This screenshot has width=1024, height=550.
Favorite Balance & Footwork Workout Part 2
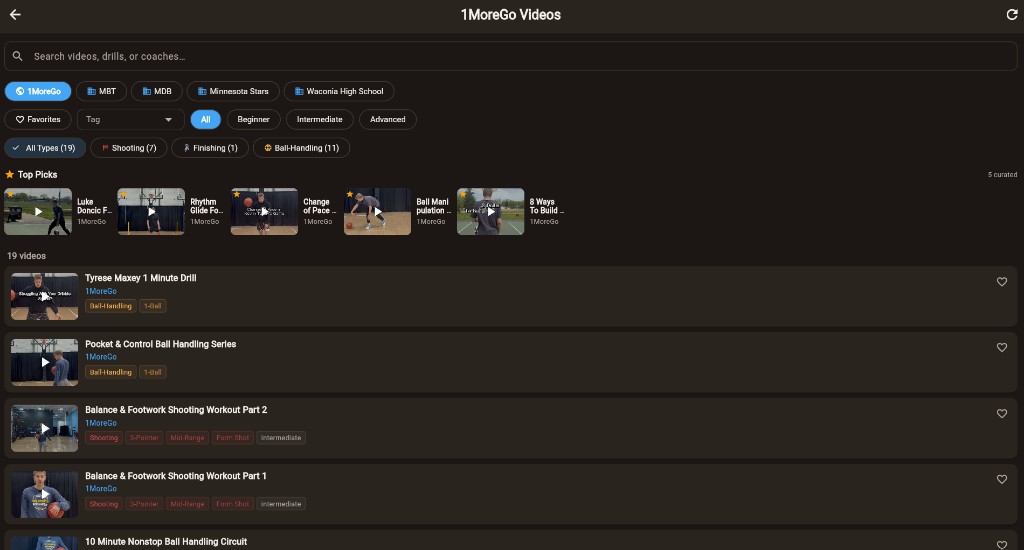[1002, 413]
